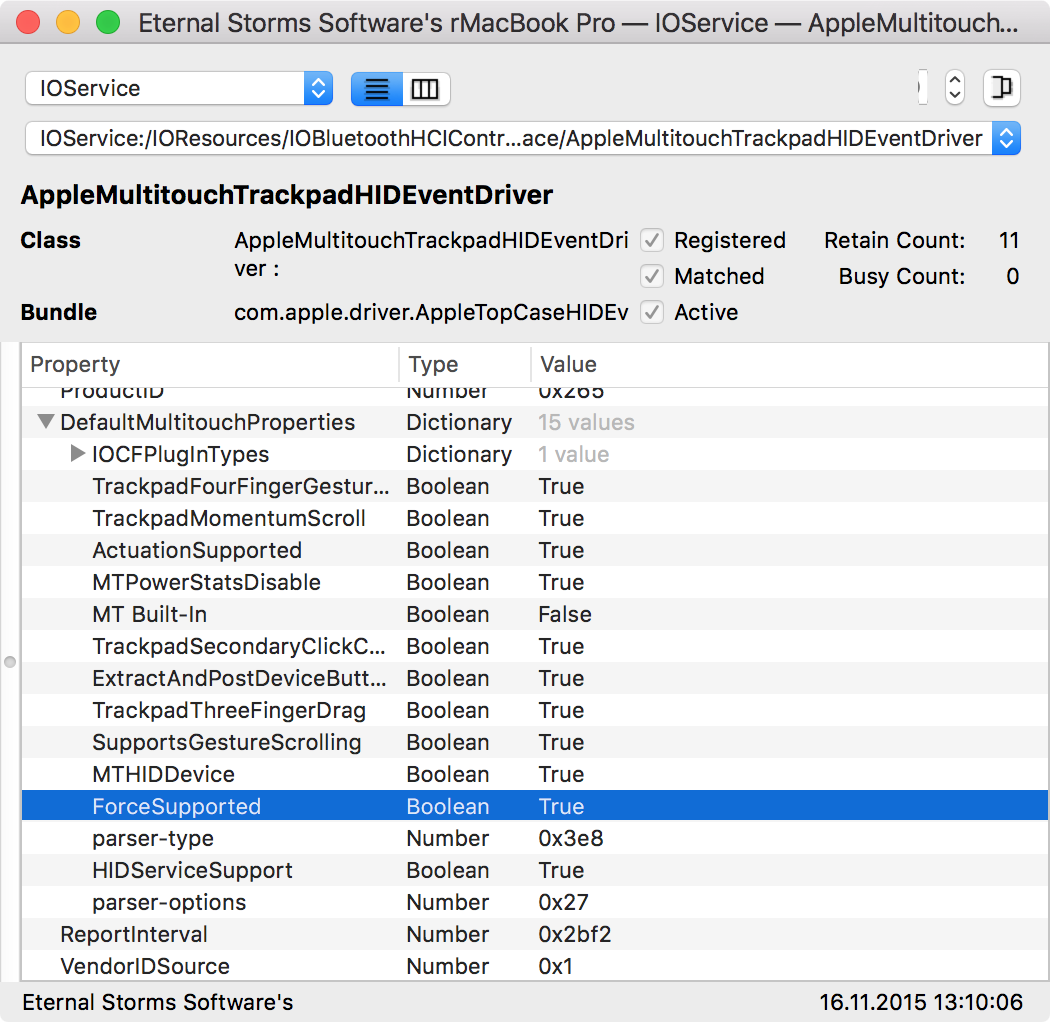This screenshot has height=1022, width=1050.
Task: Switch to list view mode
Action: tap(376, 88)
